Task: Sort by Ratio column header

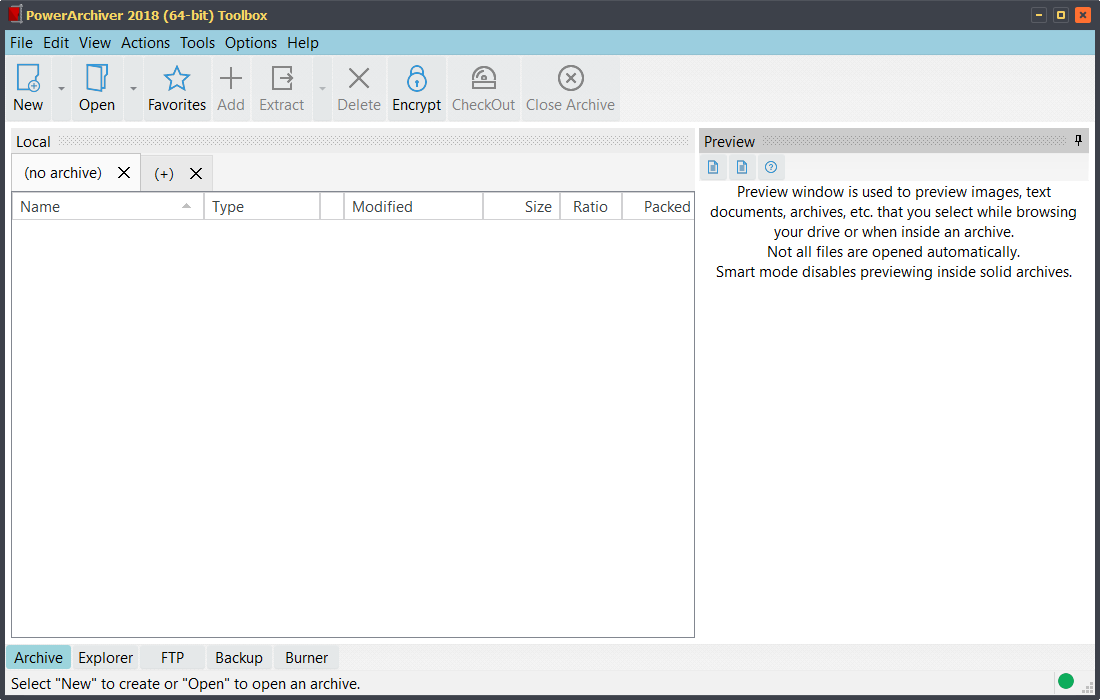Action: pos(591,207)
